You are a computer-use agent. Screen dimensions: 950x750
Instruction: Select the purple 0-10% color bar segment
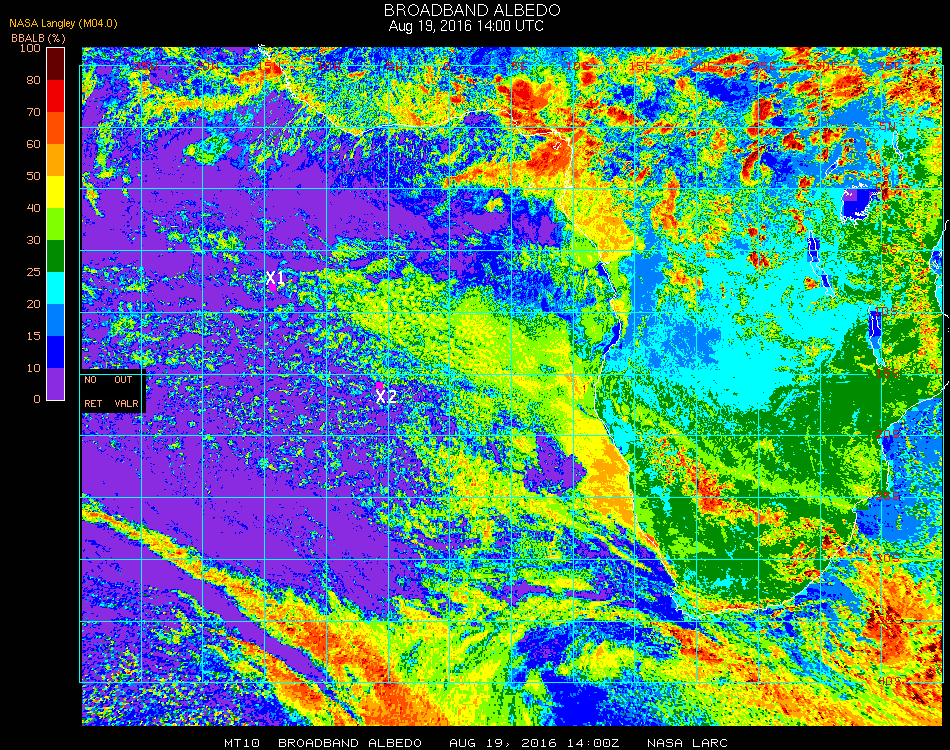pyautogui.click(x=56, y=384)
